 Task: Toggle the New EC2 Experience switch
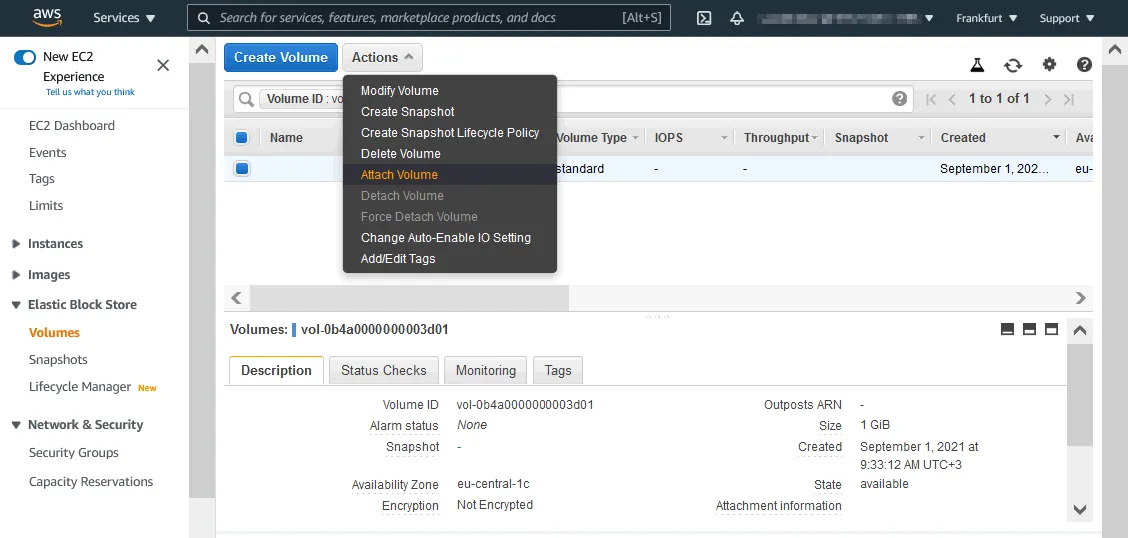25,58
